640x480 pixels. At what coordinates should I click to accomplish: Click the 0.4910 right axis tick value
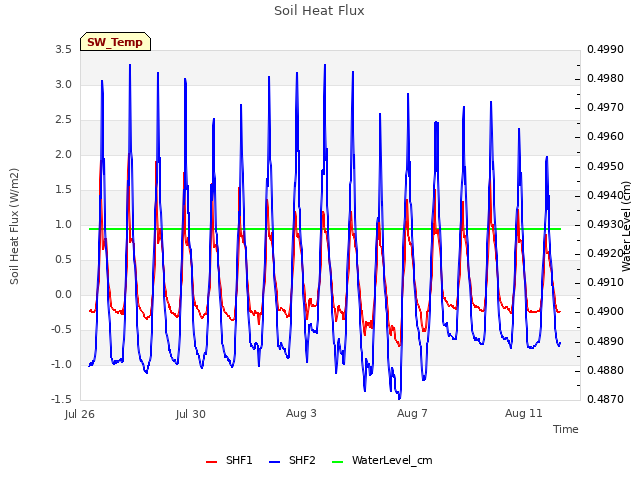click(605, 282)
